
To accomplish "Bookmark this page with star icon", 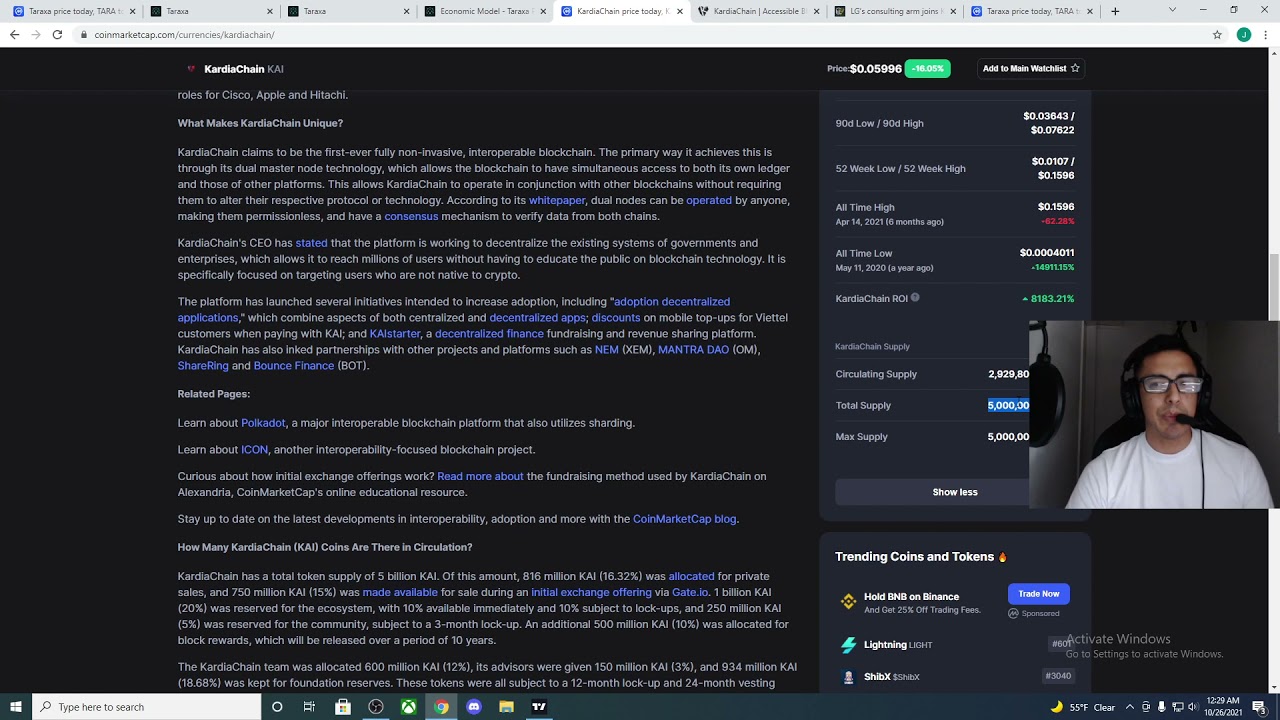I will point(1217,34).
